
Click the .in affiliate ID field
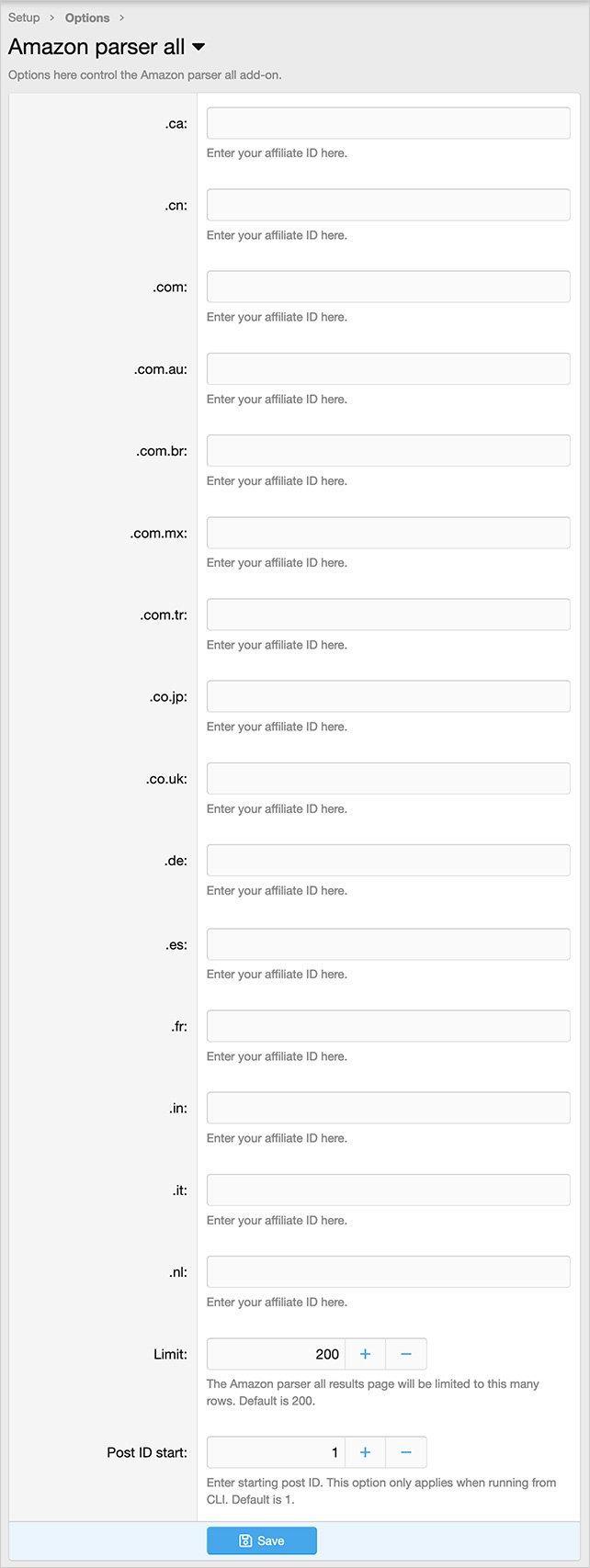pos(388,1108)
